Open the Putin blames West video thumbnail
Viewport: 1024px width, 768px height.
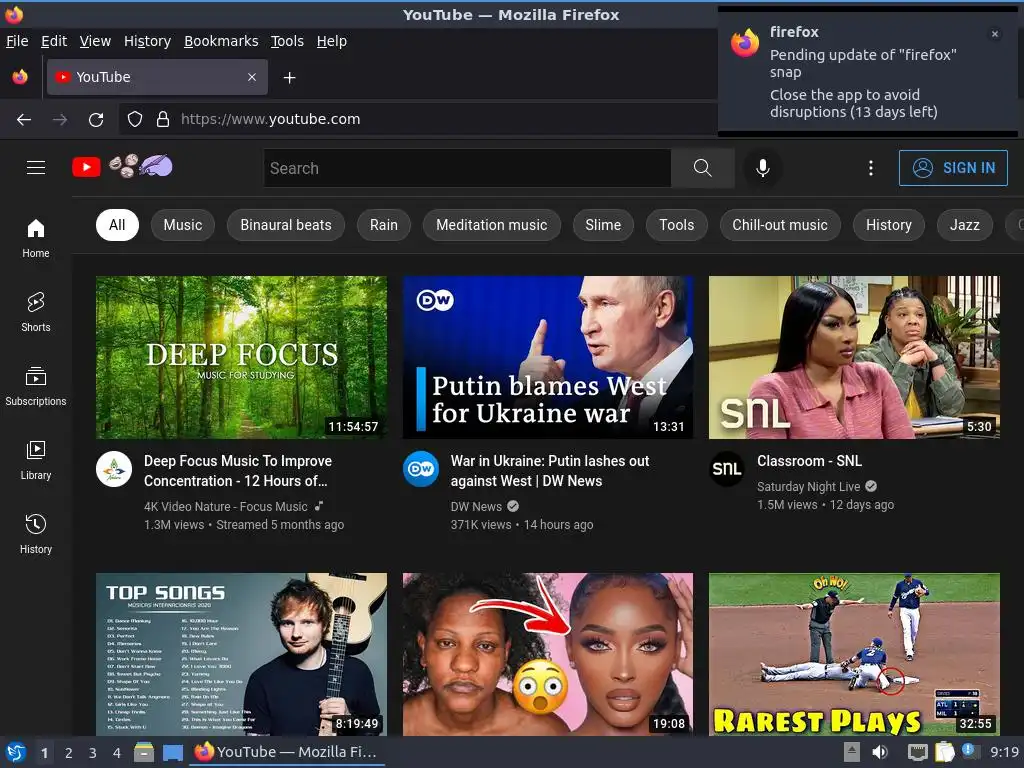coord(548,357)
